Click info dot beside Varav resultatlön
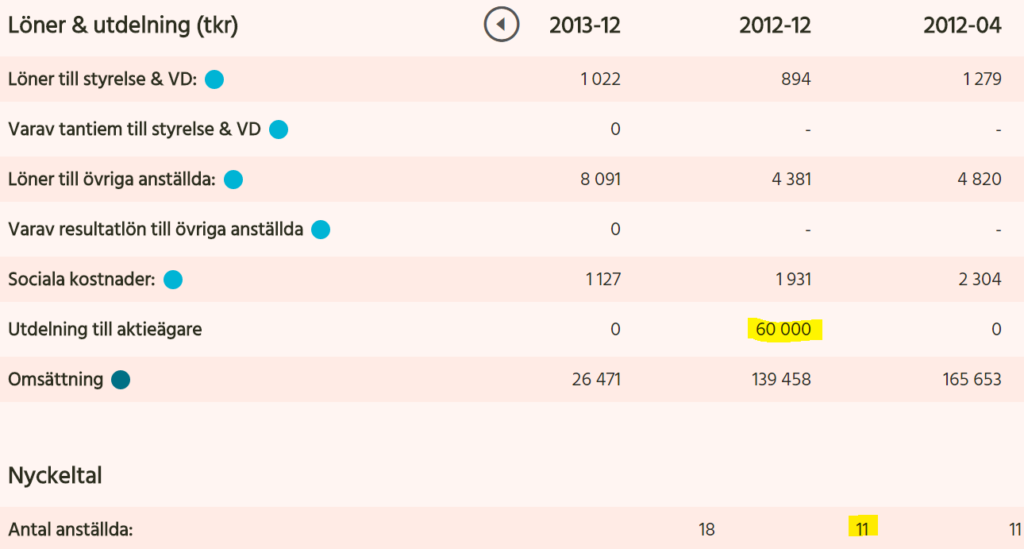Screen dimensions: 1024x549 [x=321, y=230]
